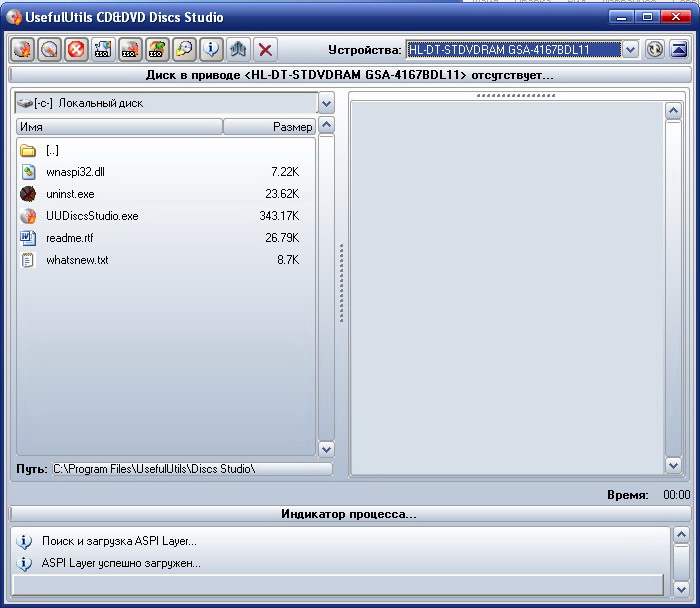Click the disc status message bar
This screenshot has height=608, width=700.
pyautogui.click(x=350, y=75)
